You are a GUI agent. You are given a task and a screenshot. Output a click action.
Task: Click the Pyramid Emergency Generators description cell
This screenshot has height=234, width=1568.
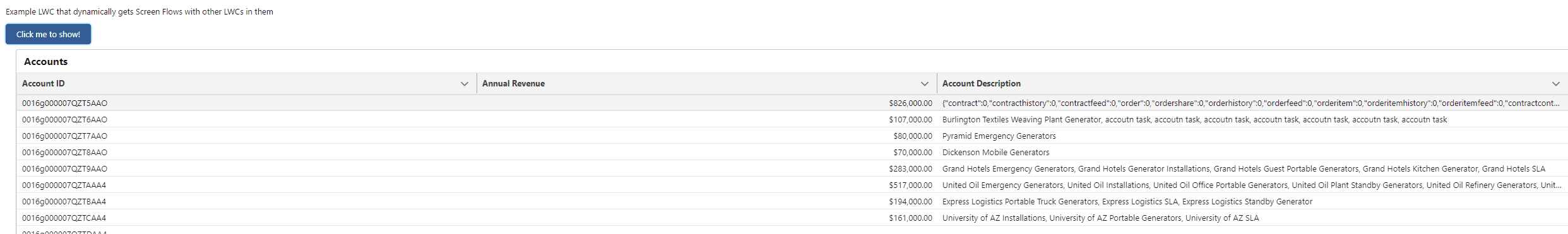click(1252, 136)
